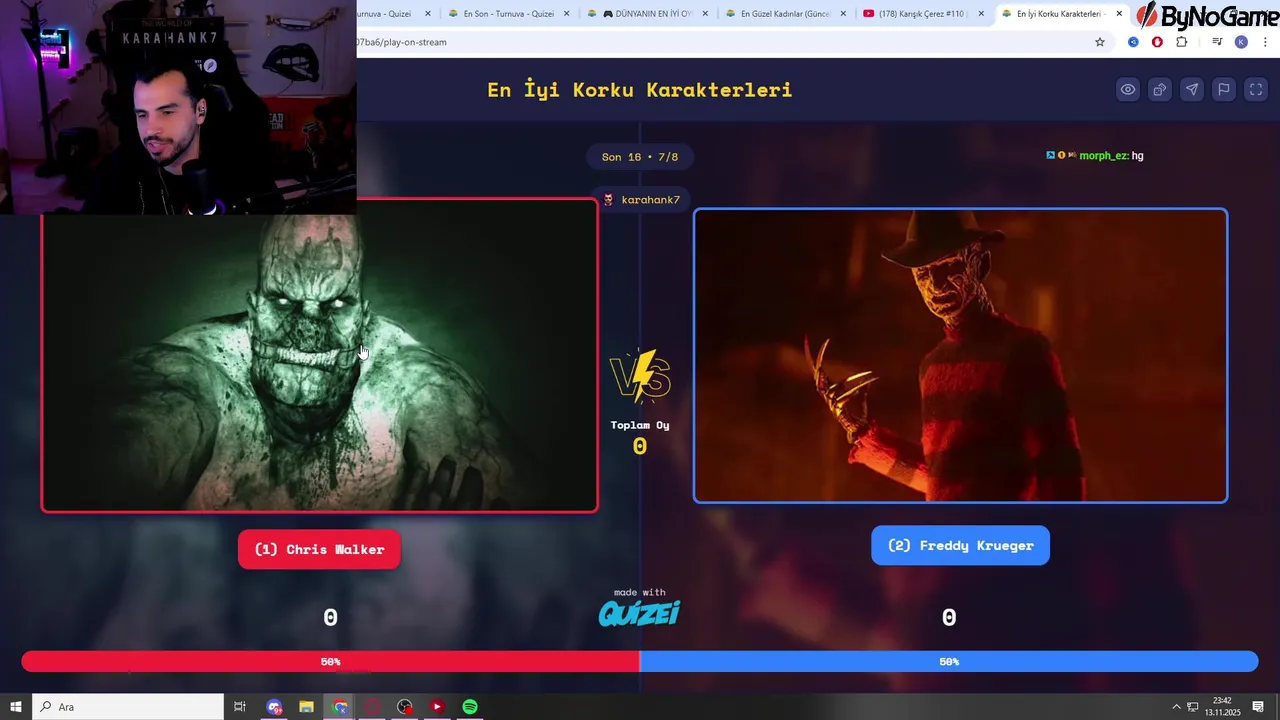Switch to the 'En Son - Turnuva - Quizei' tab
1280x720 pixels.
[510, 14]
